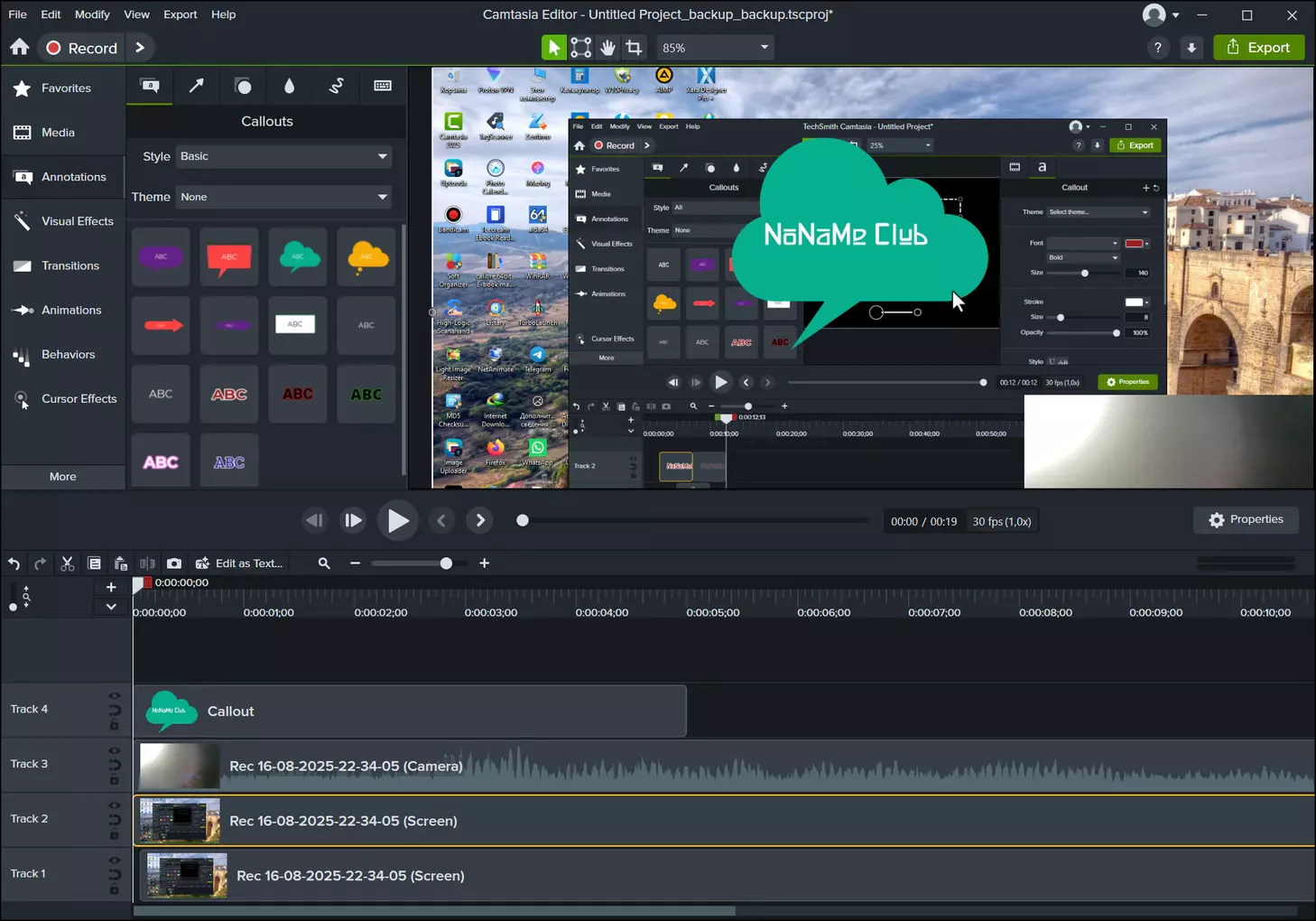The height and width of the screenshot is (921, 1316).
Task: Paste media on the timeline
Action: click(121, 563)
